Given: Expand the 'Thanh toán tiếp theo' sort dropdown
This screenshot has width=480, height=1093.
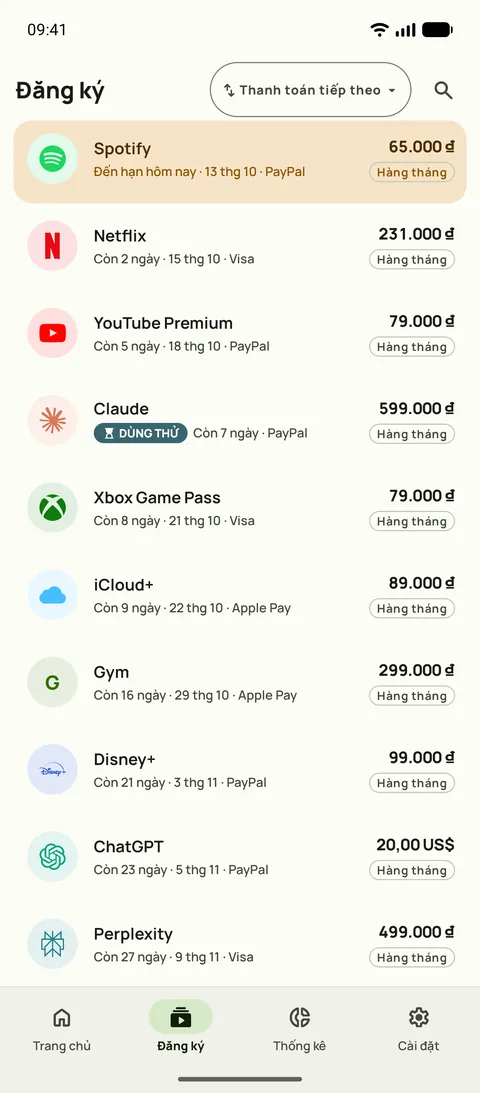Looking at the screenshot, I should (311, 90).
